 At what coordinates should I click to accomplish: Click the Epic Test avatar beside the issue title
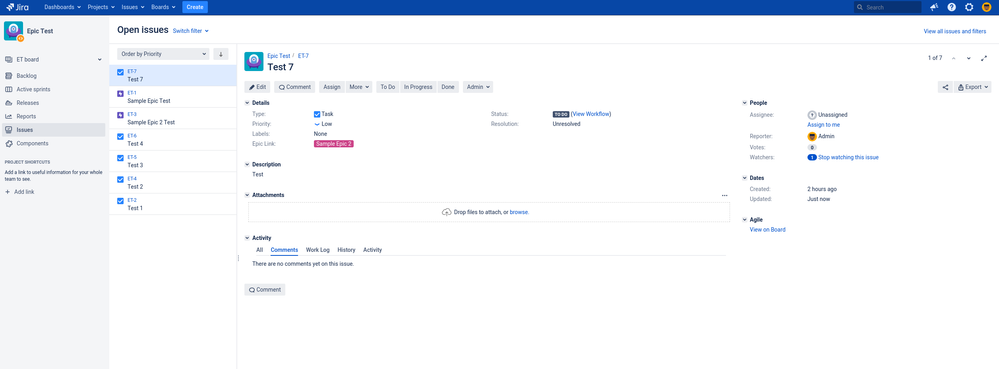tap(254, 61)
